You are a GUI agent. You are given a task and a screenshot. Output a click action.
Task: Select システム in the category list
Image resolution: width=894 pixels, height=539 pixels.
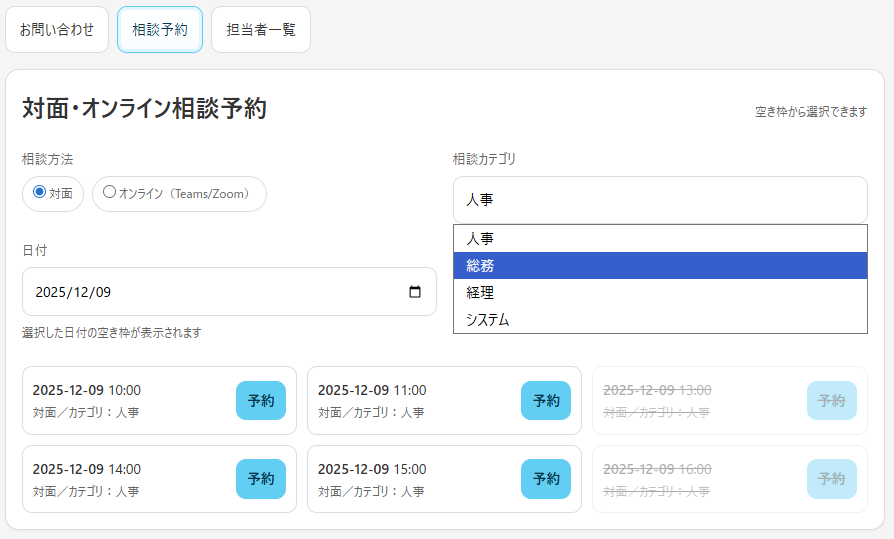[x=659, y=320]
